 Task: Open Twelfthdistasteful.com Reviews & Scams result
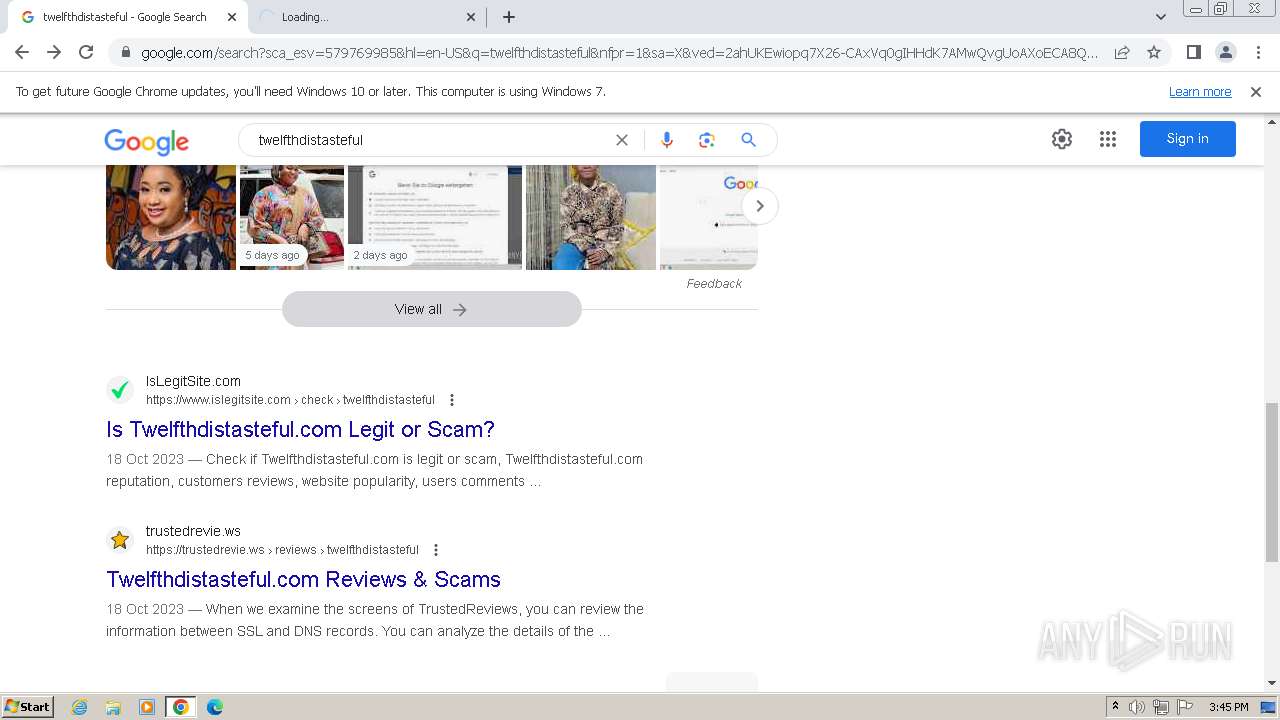click(x=303, y=580)
